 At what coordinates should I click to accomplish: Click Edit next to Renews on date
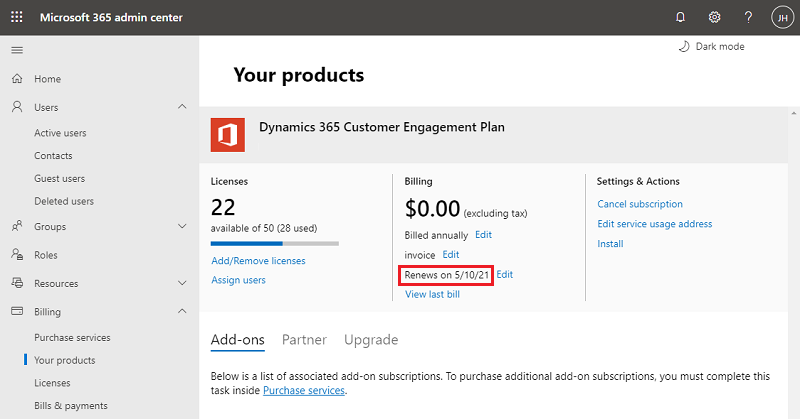[x=505, y=275]
